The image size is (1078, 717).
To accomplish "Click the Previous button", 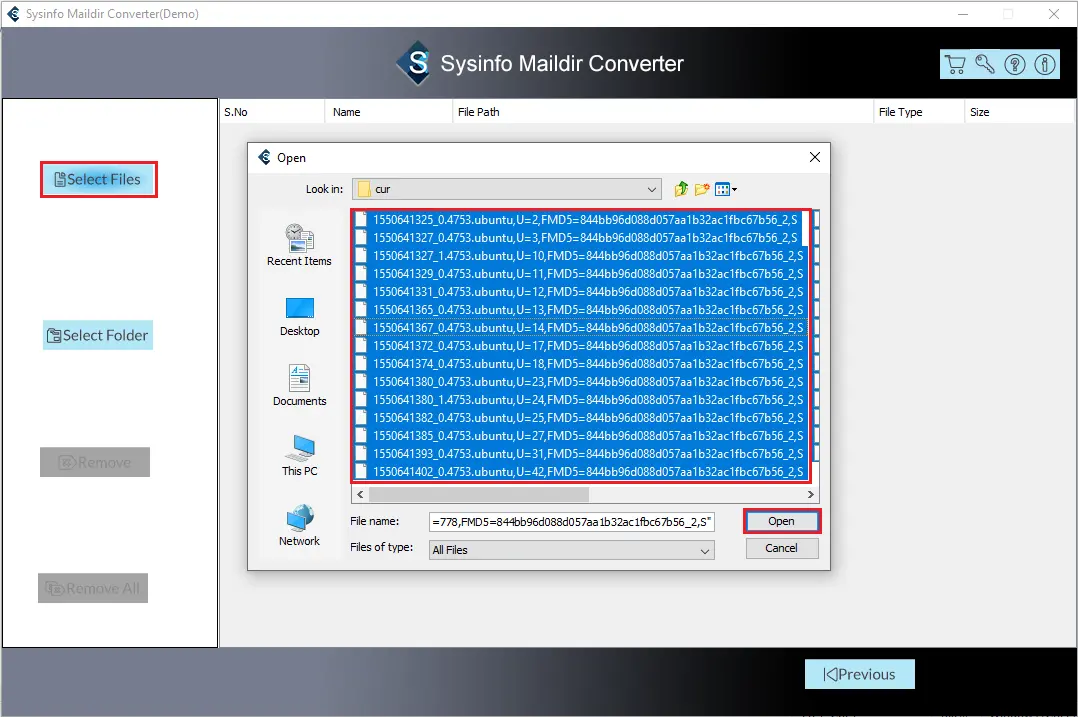I will 859,674.
